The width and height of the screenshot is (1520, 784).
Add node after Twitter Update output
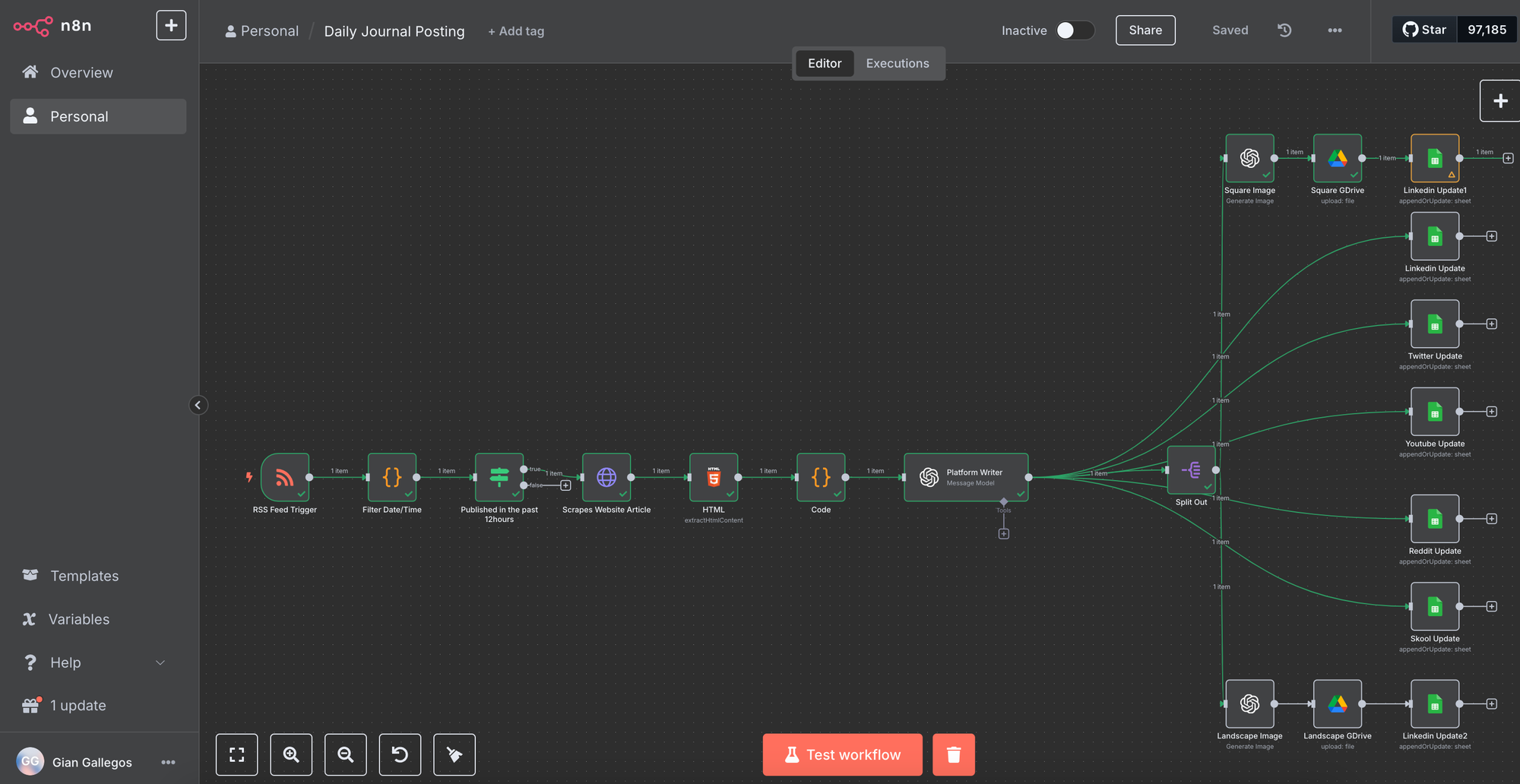pos(1492,324)
